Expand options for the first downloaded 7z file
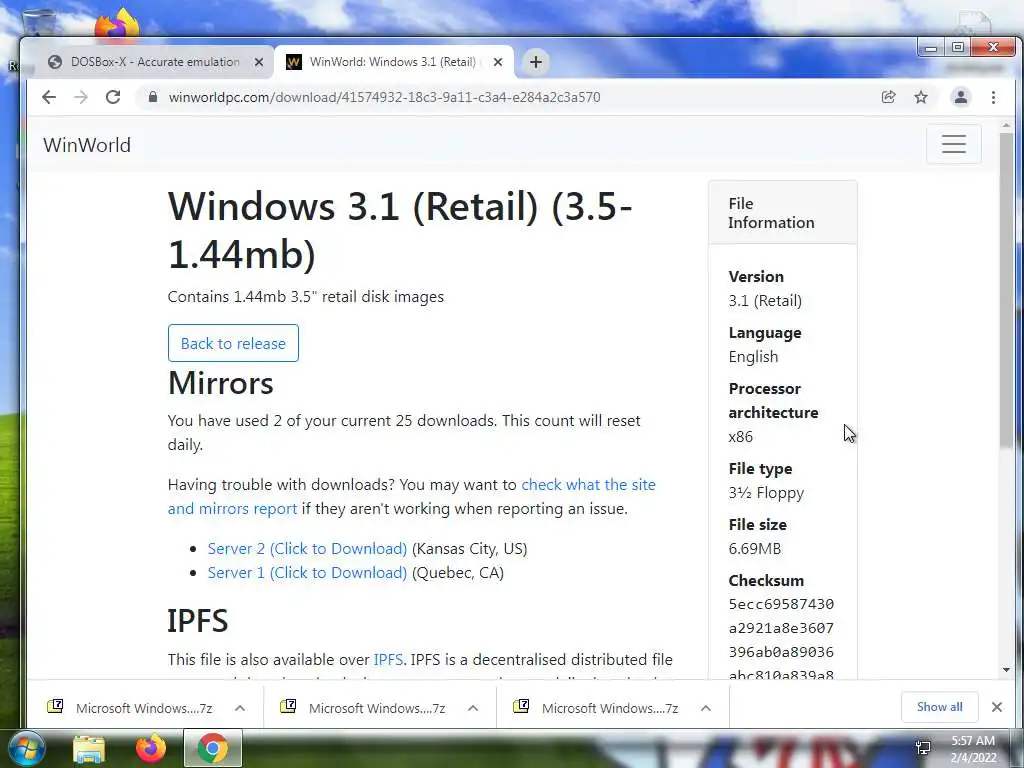The width and height of the screenshot is (1024, 768). (x=240, y=708)
